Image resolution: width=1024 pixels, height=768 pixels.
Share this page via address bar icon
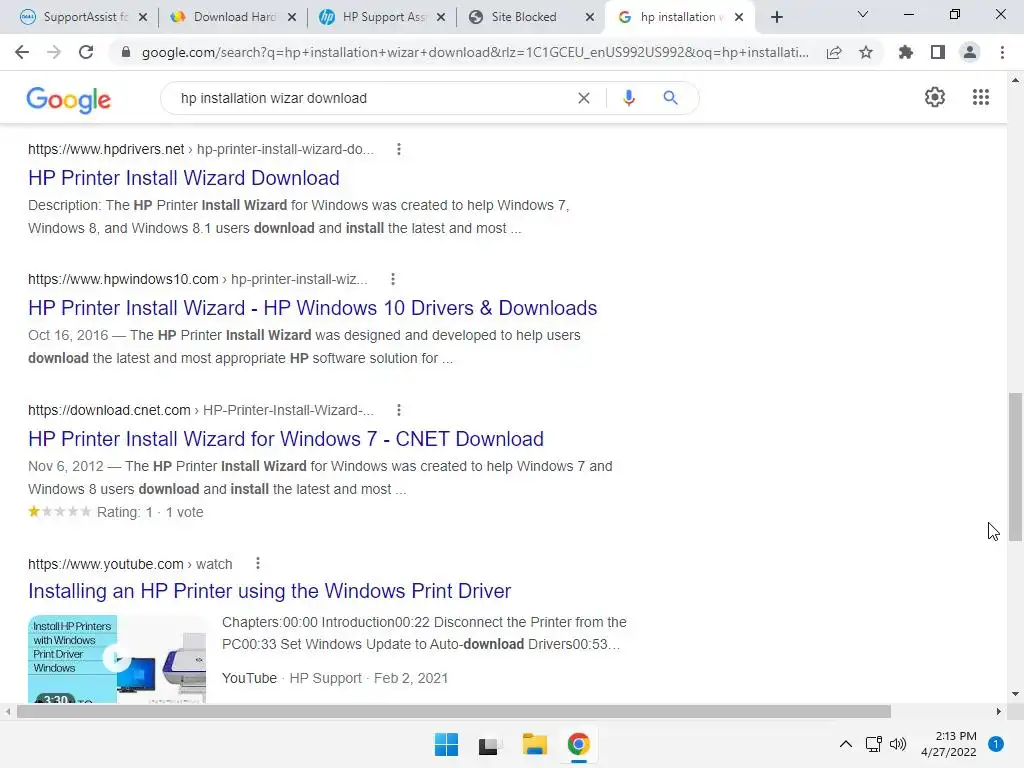(834, 52)
